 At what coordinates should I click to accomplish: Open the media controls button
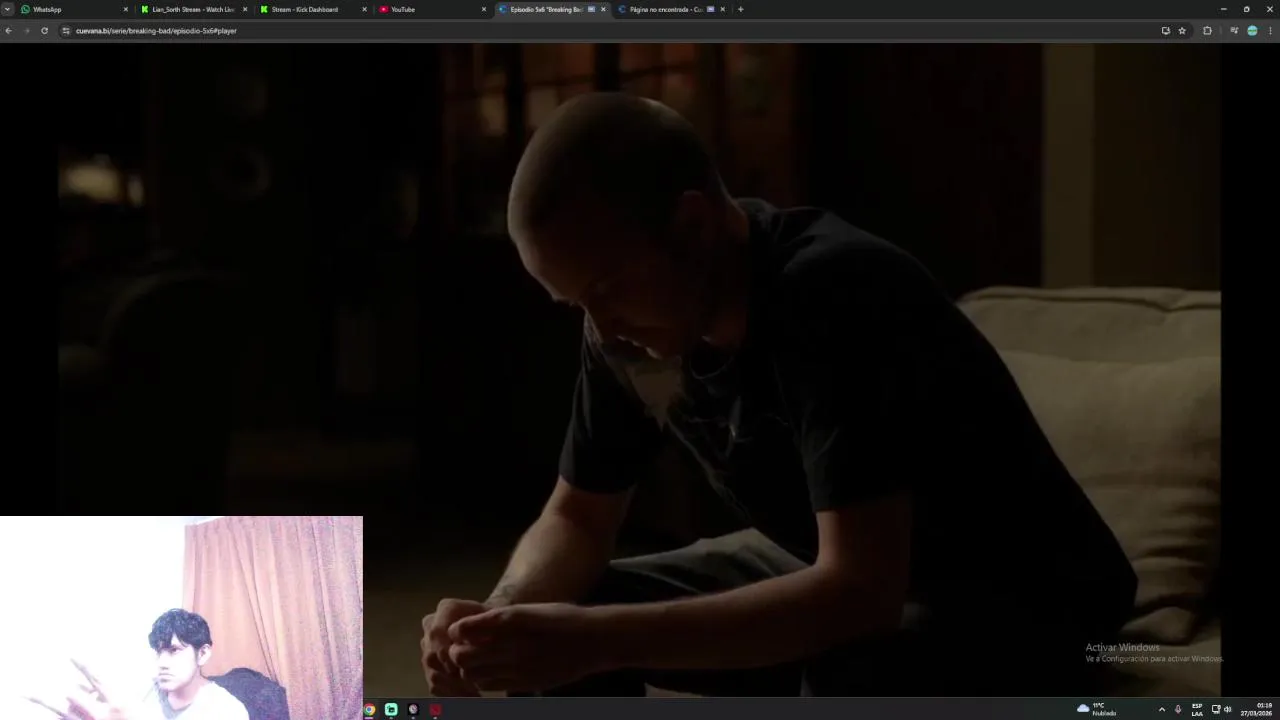pos(1234,31)
